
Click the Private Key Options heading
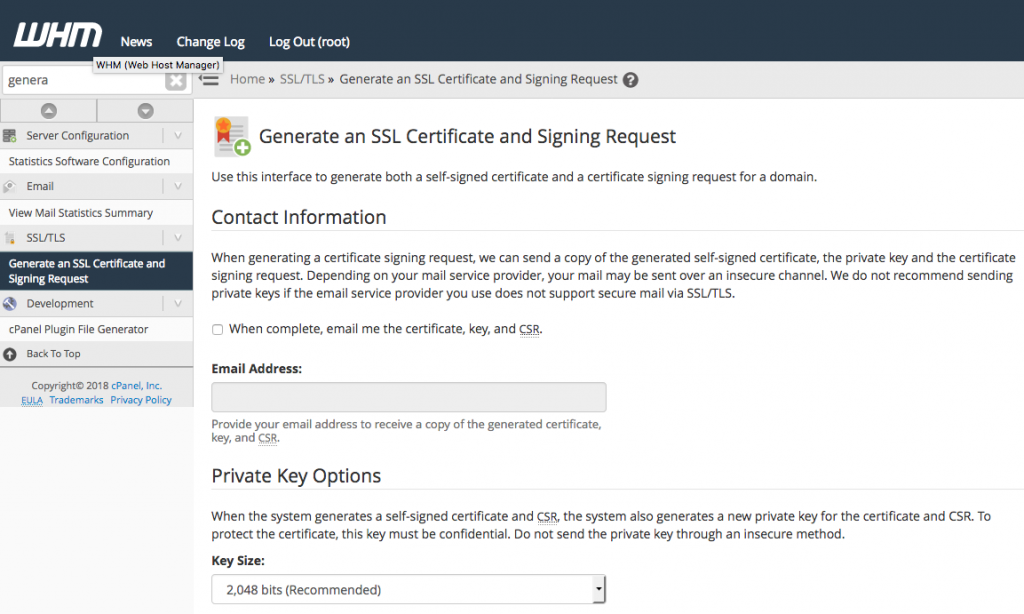pos(296,476)
